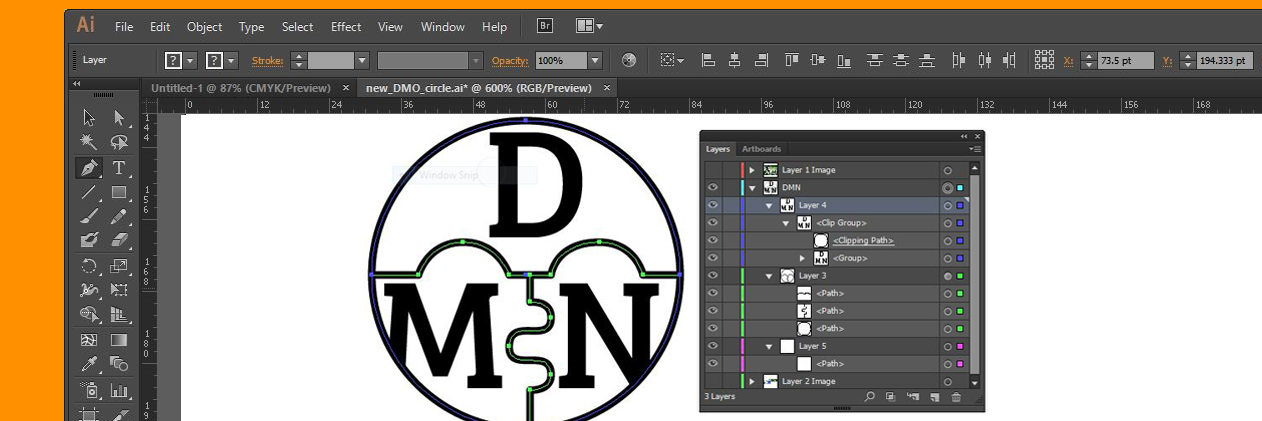
Task: Select the Mesh tool
Action: tap(89, 340)
